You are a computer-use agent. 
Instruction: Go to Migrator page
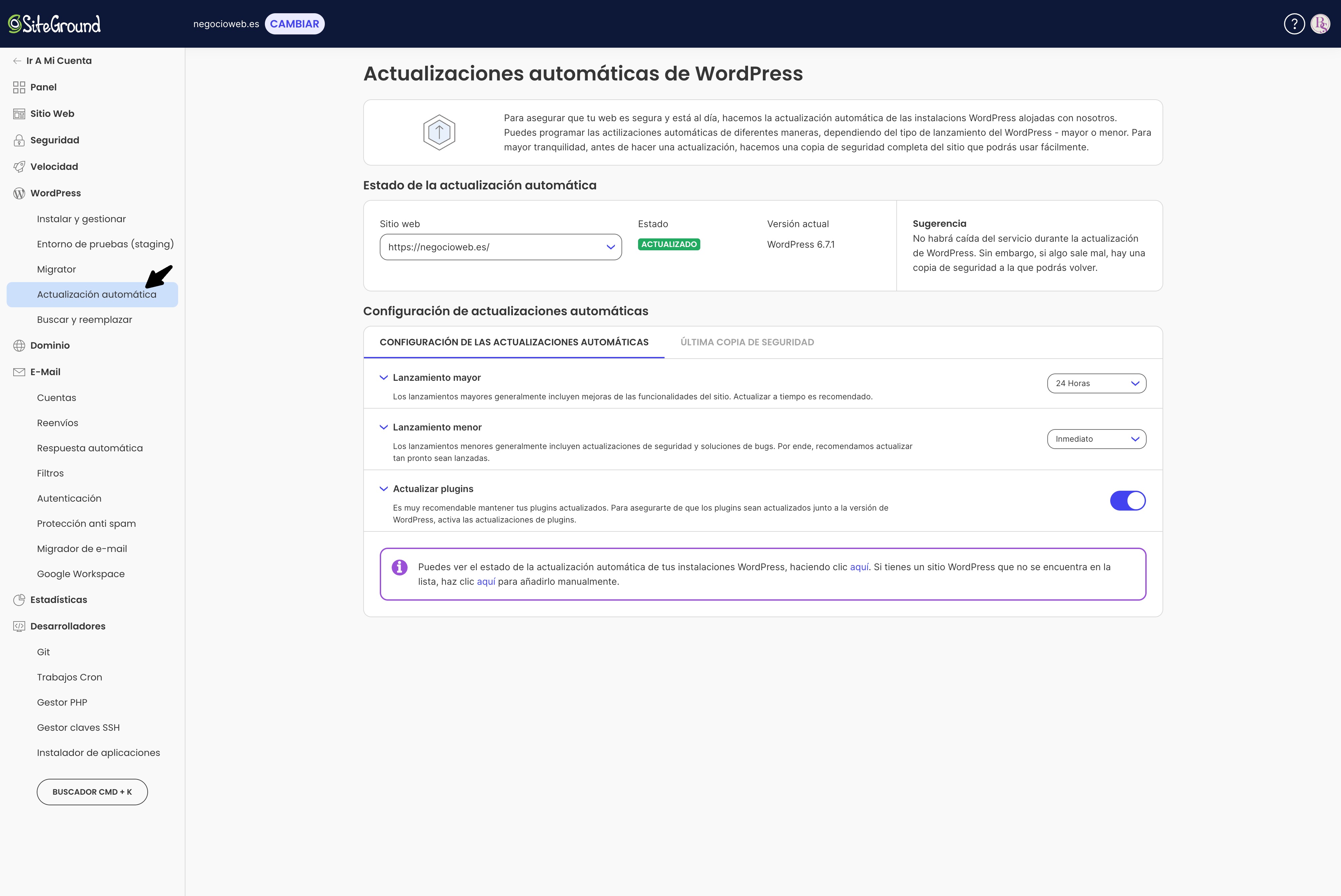coord(57,269)
